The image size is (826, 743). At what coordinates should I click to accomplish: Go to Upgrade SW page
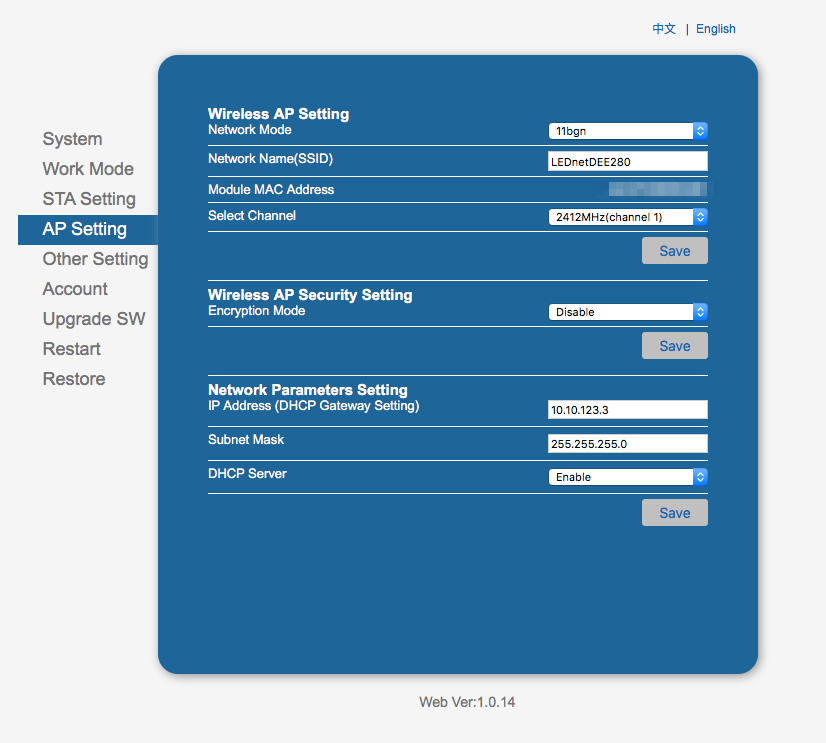[x=94, y=319]
